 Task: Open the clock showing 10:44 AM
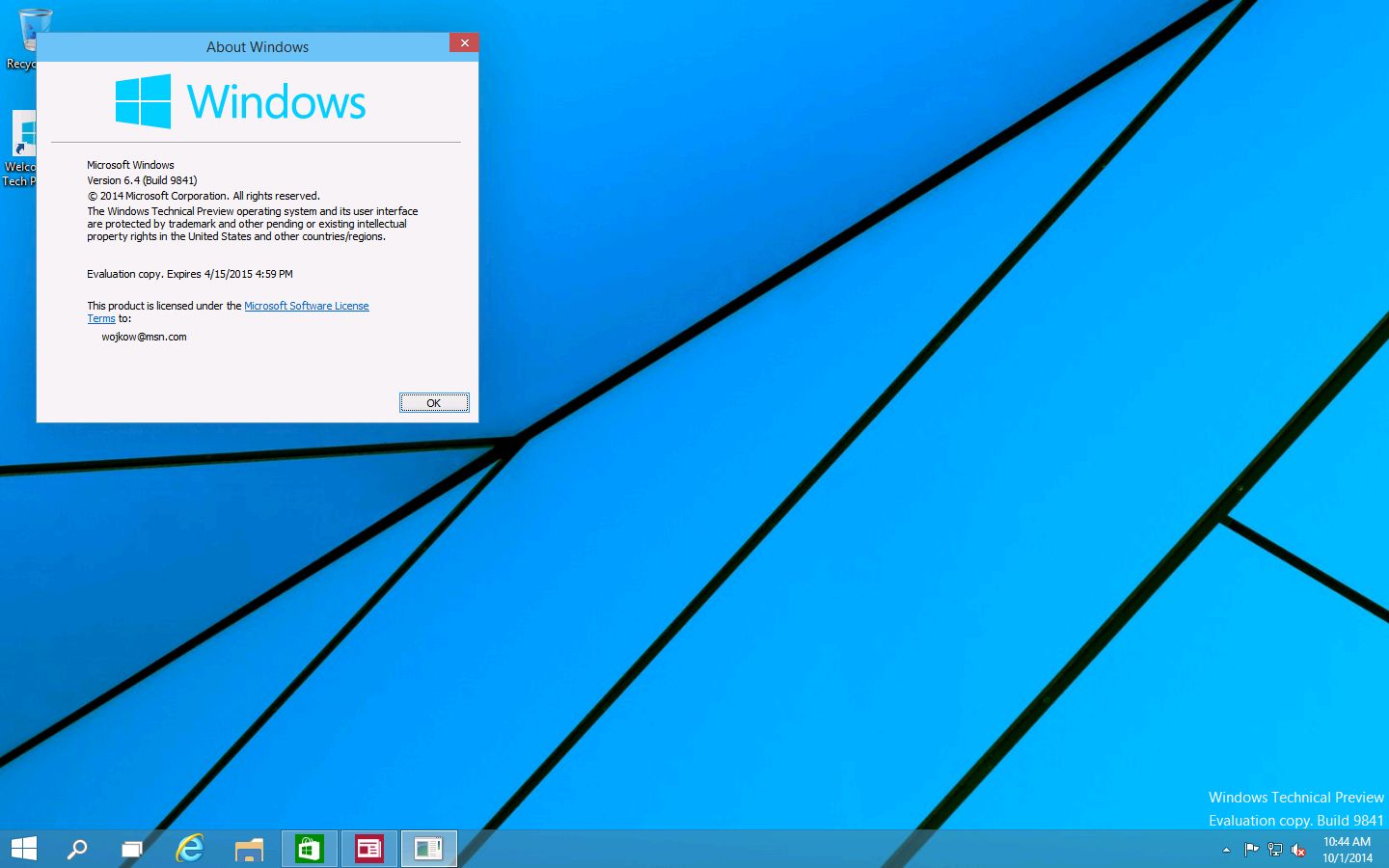click(1348, 850)
